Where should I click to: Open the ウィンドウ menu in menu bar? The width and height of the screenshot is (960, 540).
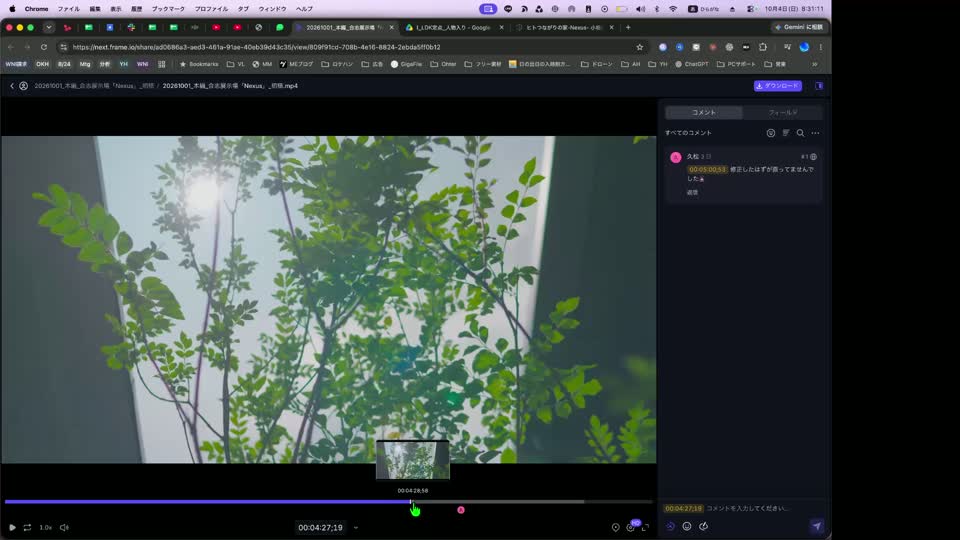click(x=272, y=9)
